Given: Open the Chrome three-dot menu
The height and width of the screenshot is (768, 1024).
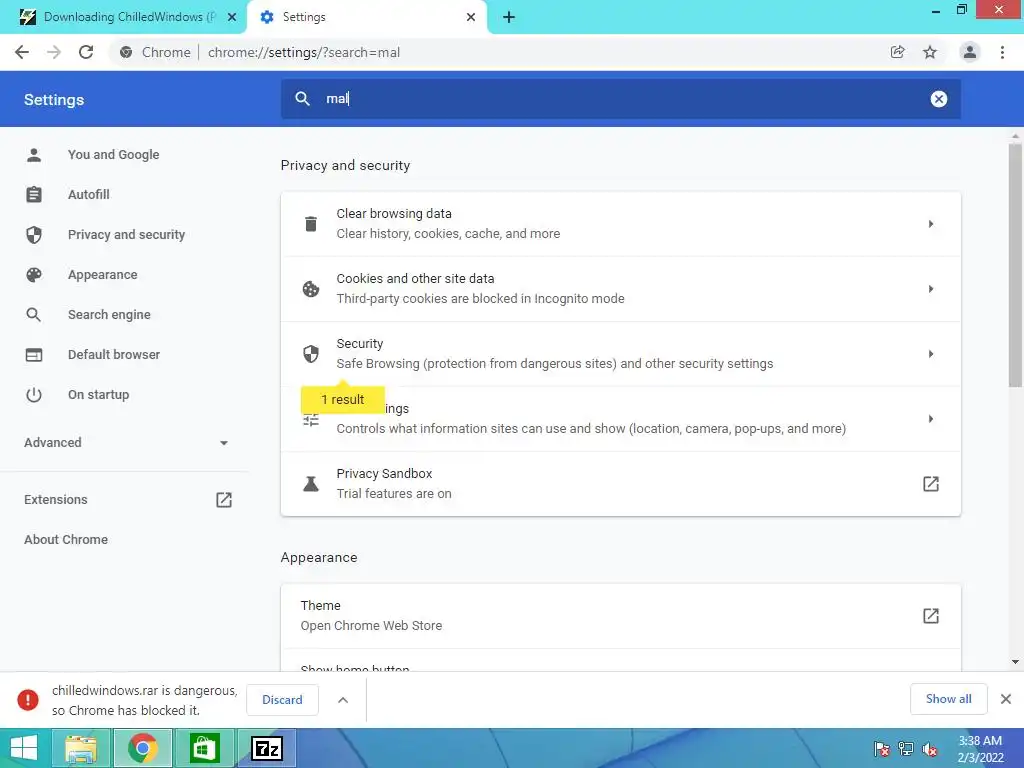Looking at the screenshot, I should point(1002,52).
